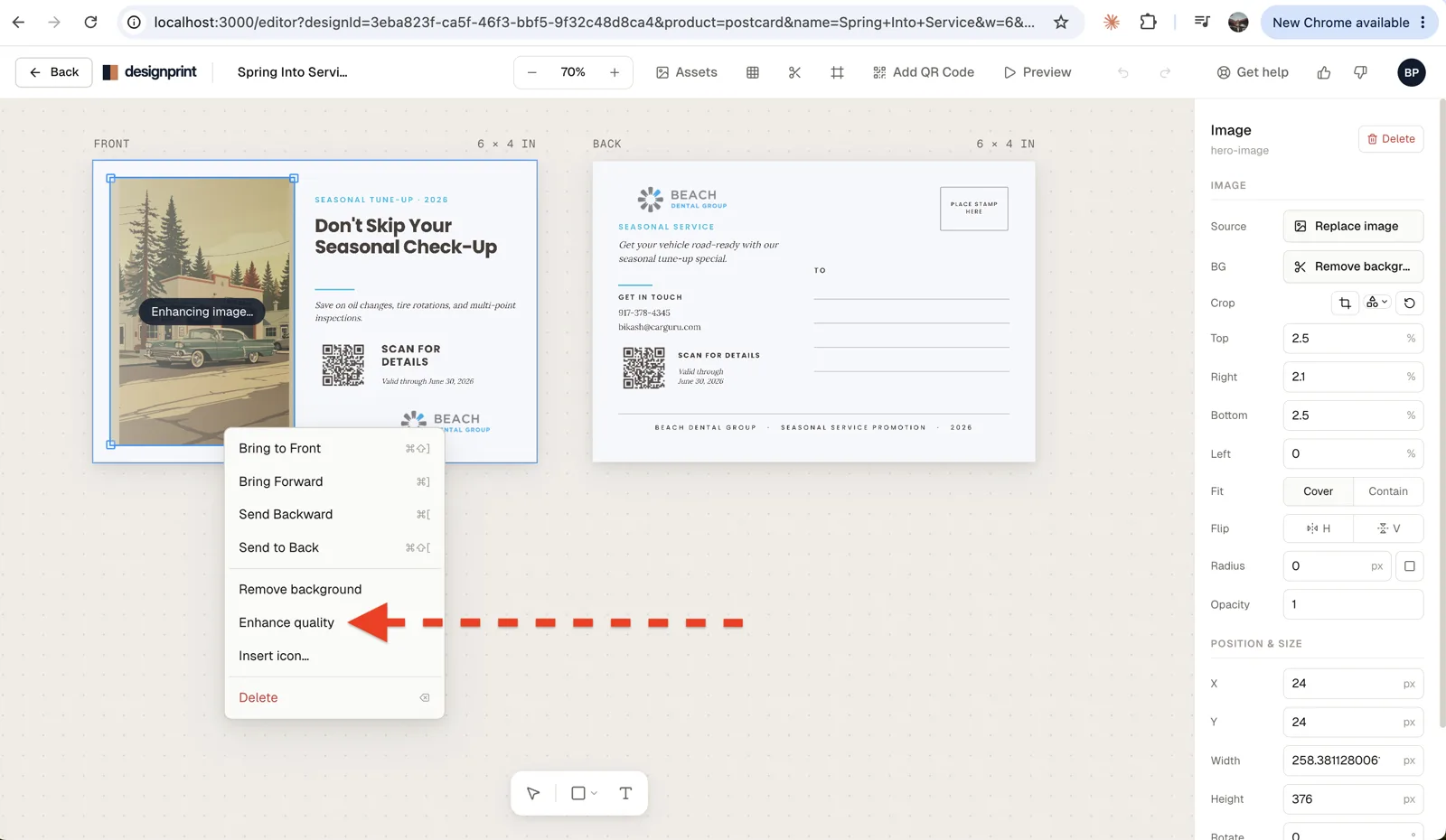1446x840 pixels.
Task: Flip image horizontally with H
Action: 1318,528
